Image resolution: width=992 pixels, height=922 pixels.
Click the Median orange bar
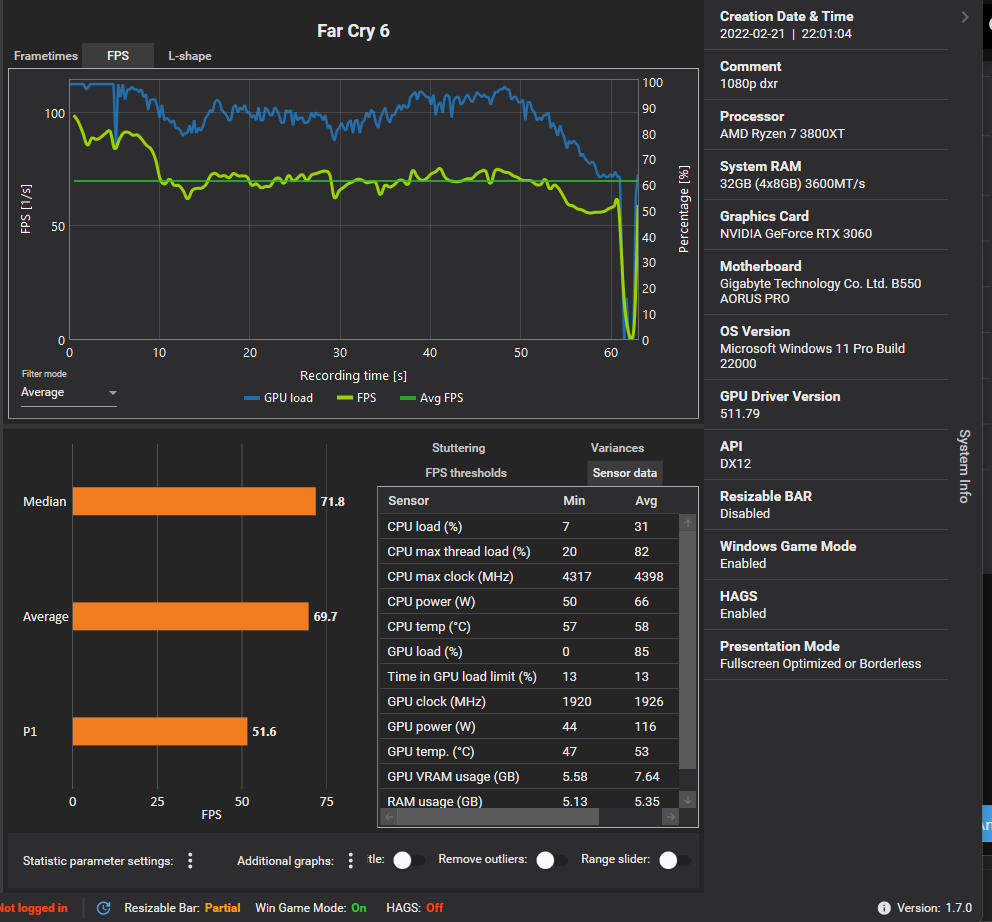coord(194,501)
